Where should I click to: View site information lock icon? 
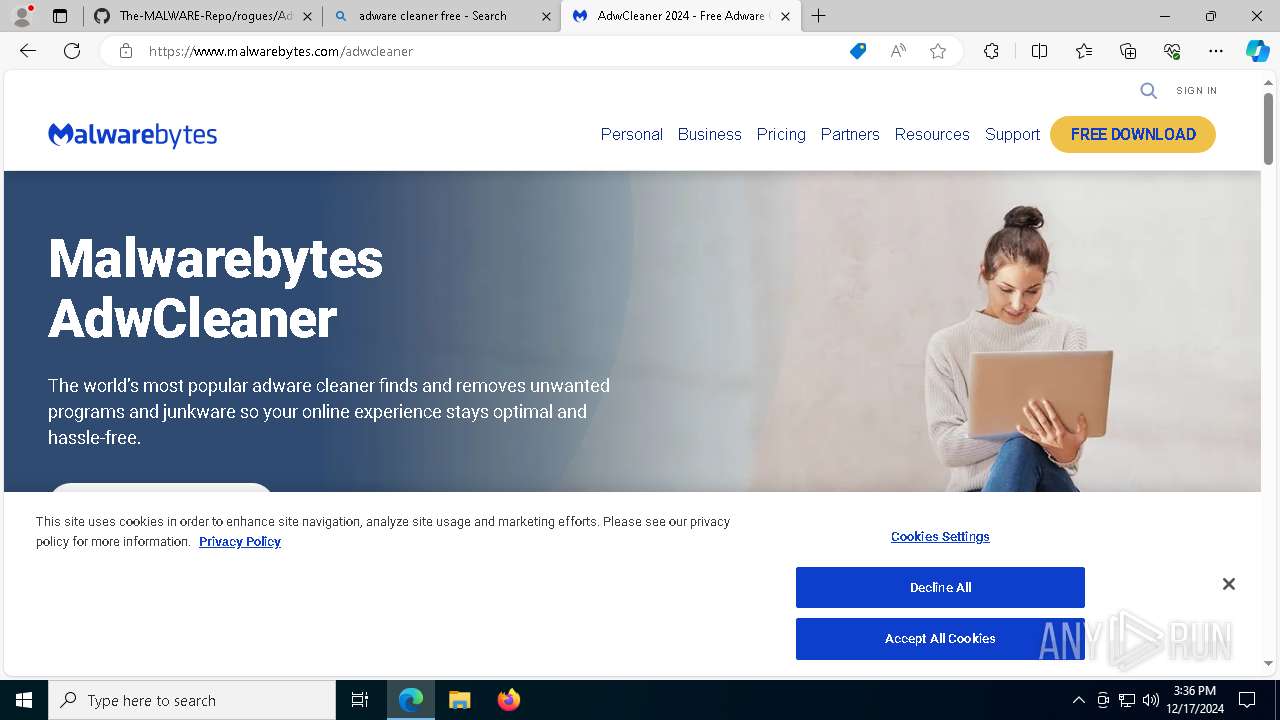coord(126,51)
